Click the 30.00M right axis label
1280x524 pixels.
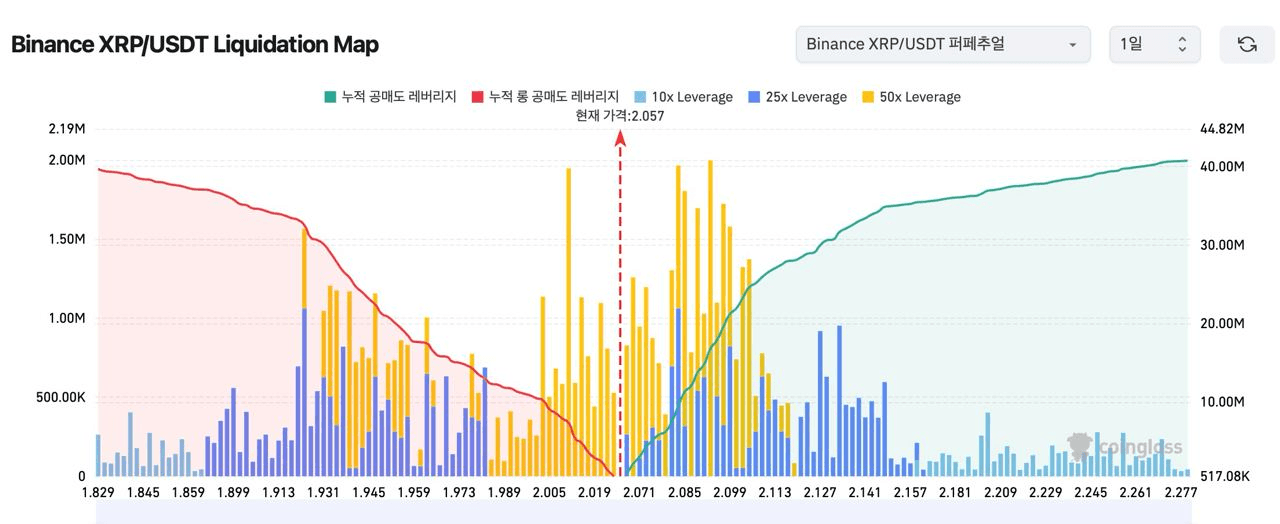tap(1220, 245)
